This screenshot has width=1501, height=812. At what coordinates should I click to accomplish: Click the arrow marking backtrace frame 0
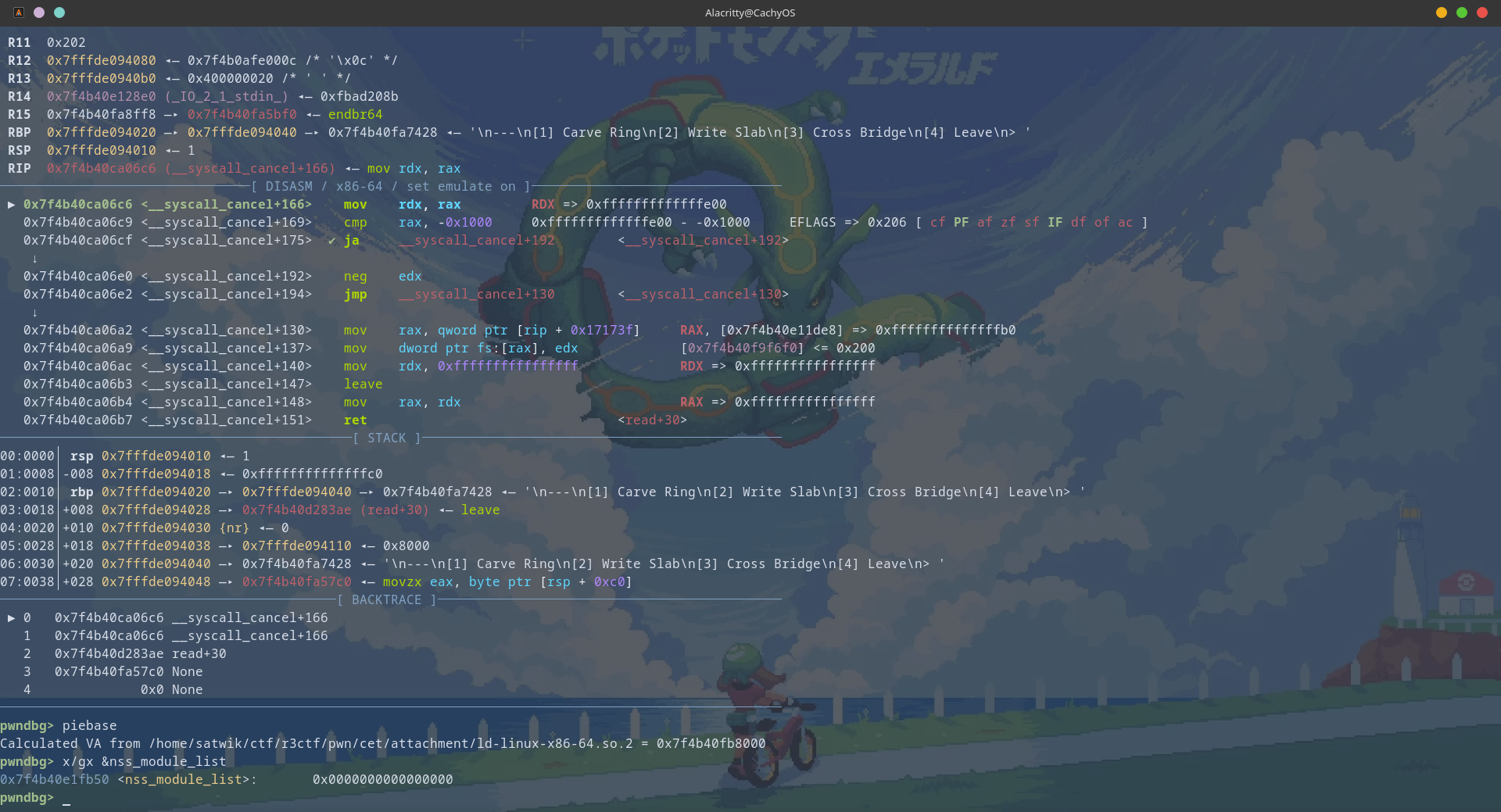[12, 617]
